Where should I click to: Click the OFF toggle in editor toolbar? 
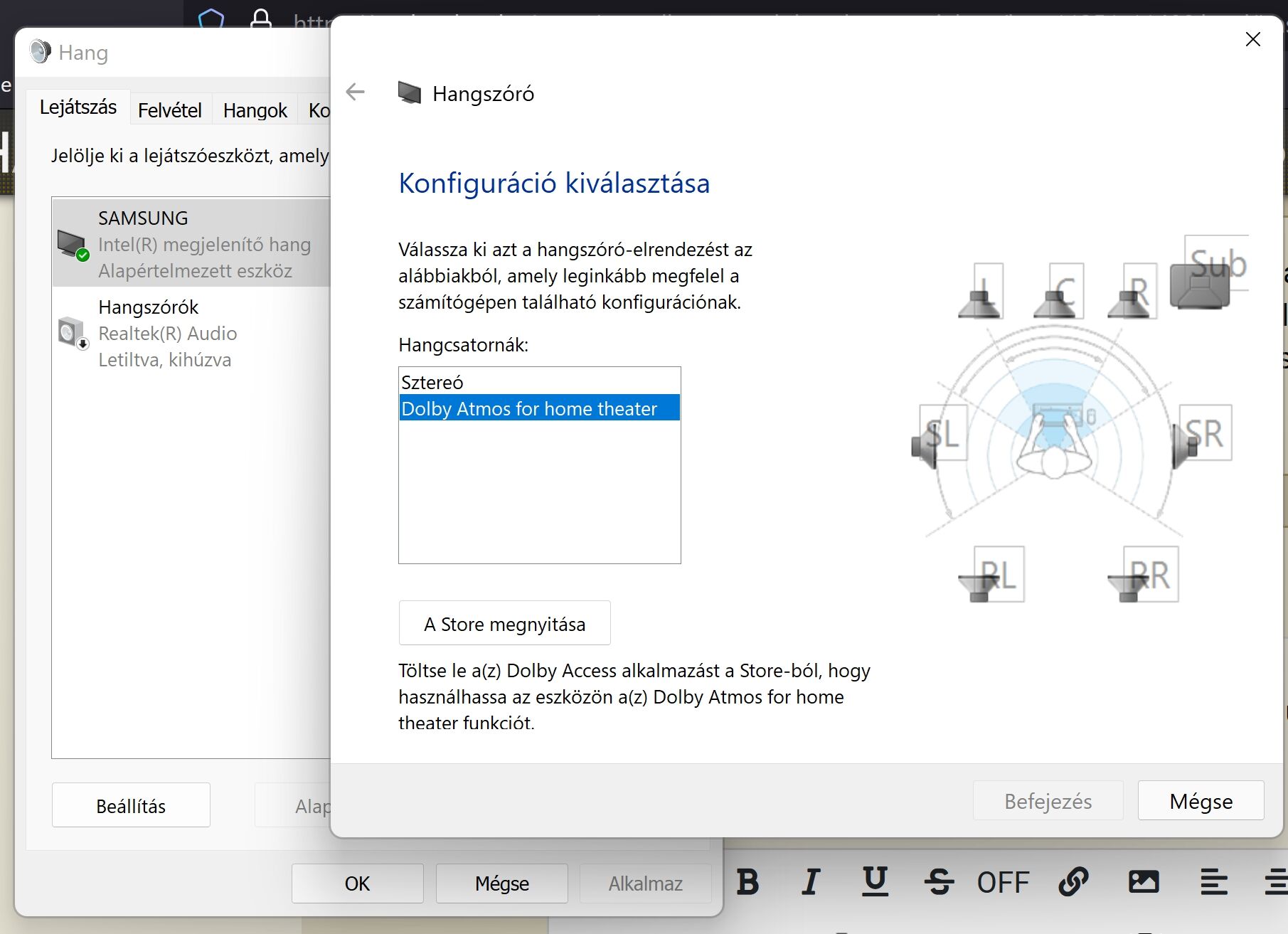pyautogui.click(x=1003, y=883)
